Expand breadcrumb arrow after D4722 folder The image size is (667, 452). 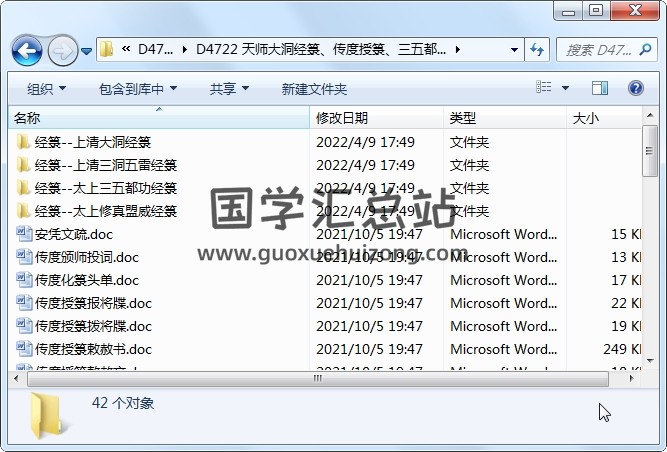coord(458,50)
